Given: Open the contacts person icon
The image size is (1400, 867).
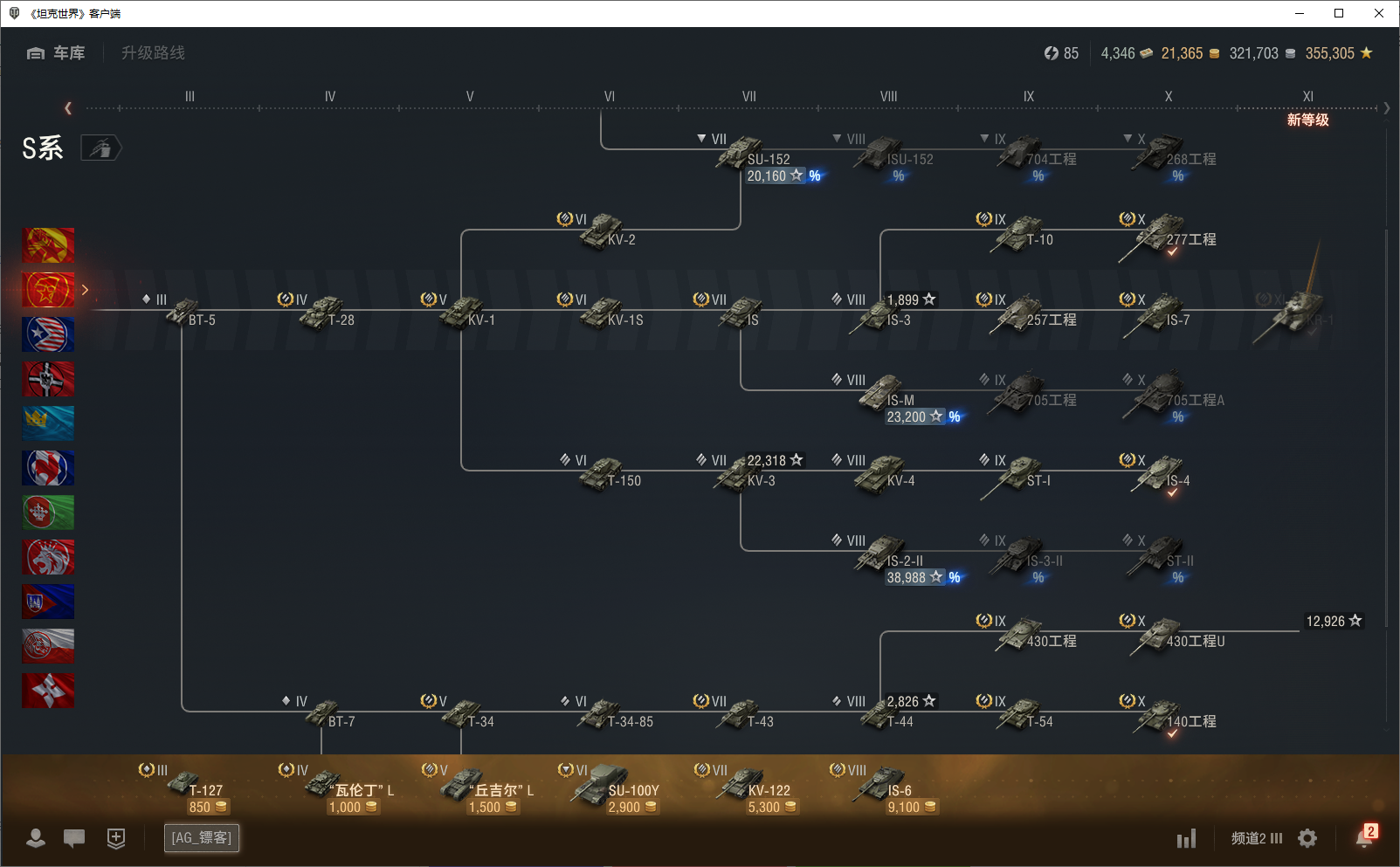Looking at the screenshot, I should click(36, 838).
